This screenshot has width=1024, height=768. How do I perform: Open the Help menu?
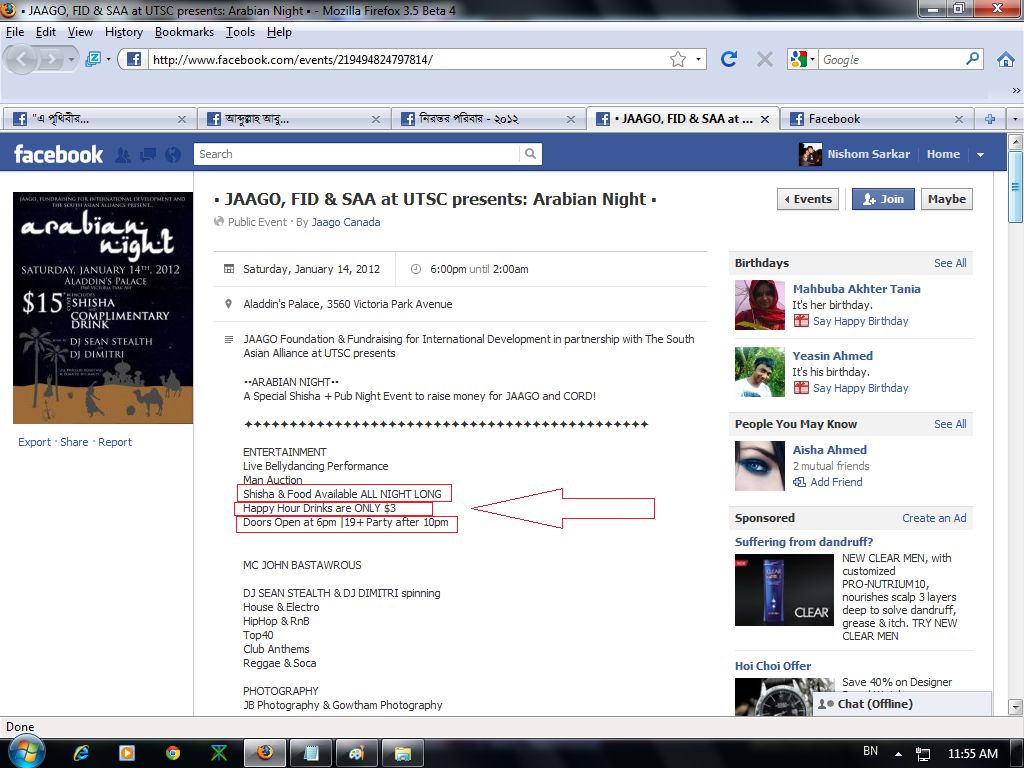click(279, 32)
